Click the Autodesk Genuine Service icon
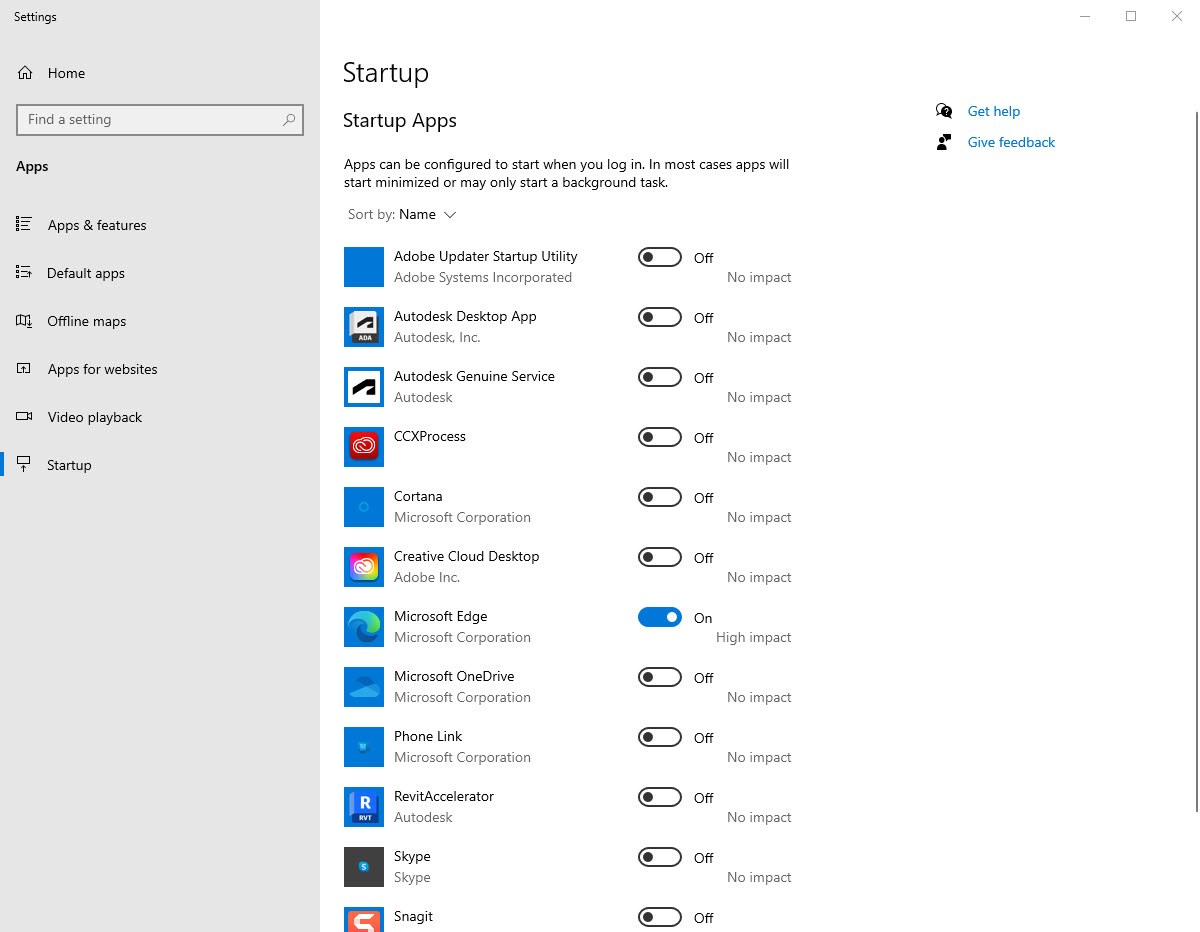Viewport: 1200px width, 932px height. 364,387
